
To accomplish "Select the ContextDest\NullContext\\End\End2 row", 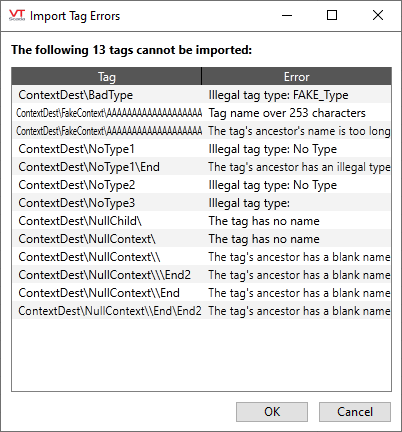I will (201, 311).
